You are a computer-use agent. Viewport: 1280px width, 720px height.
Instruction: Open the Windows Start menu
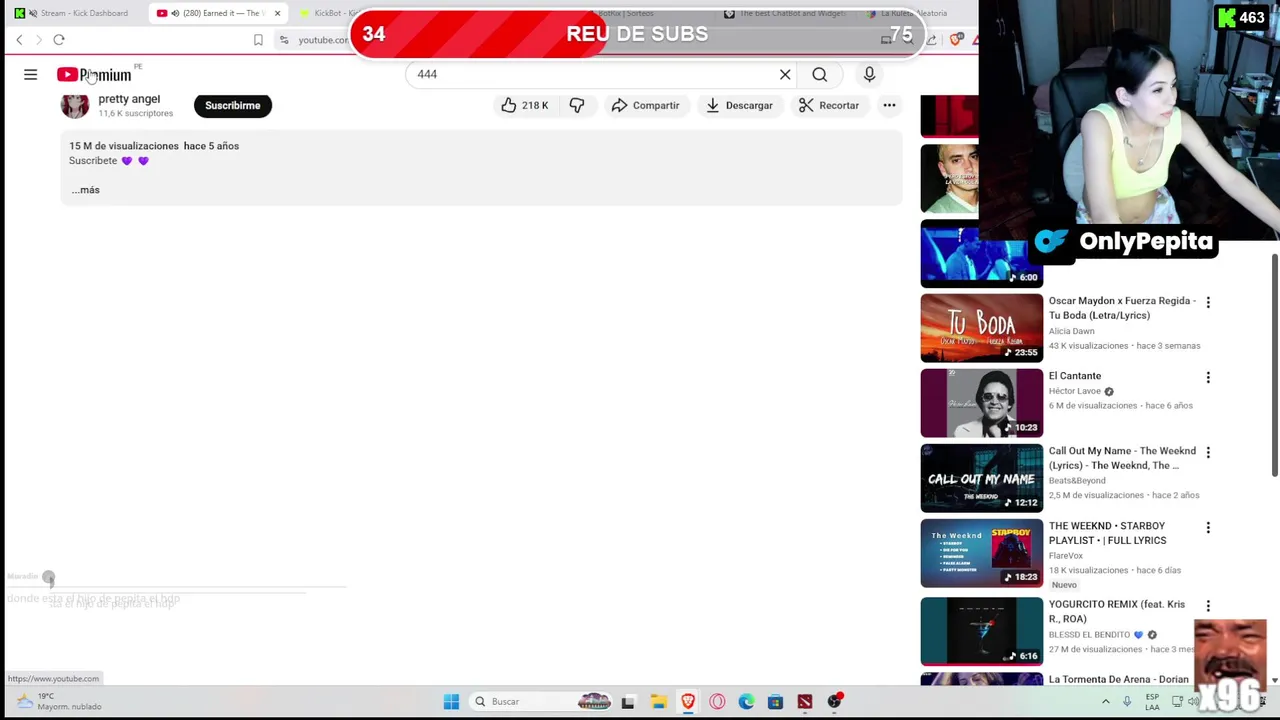click(451, 702)
